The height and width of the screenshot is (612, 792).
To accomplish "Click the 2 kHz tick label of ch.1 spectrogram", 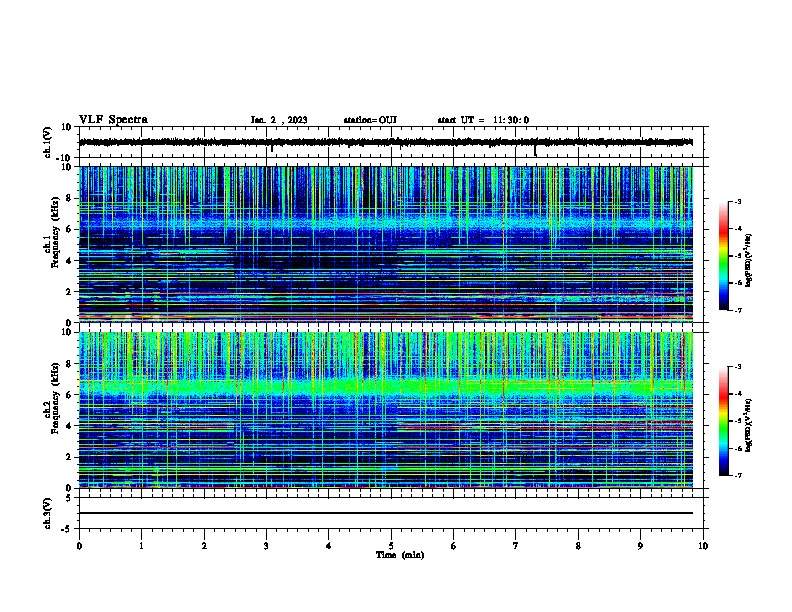I will tap(69, 291).
